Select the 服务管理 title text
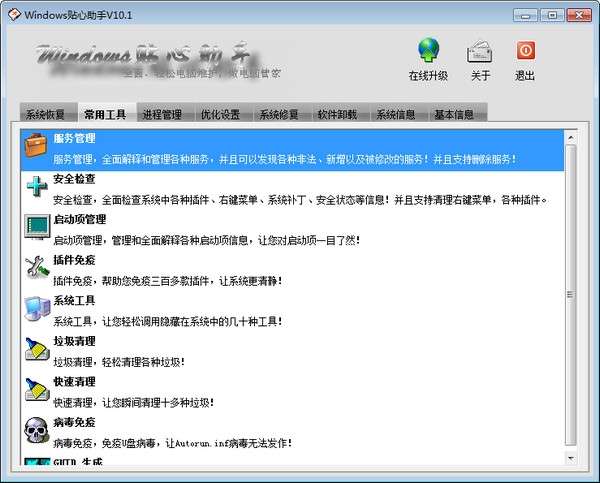 tap(74, 139)
